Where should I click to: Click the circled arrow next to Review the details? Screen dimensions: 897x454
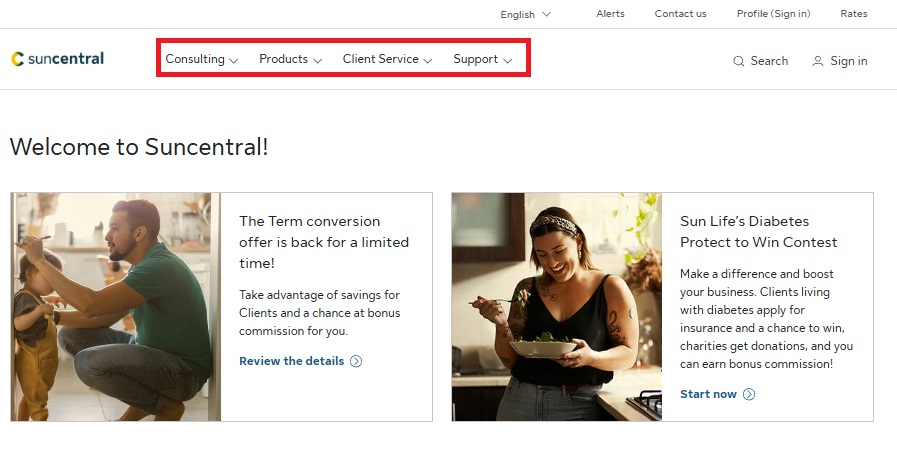pyautogui.click(x=356, y=361)
